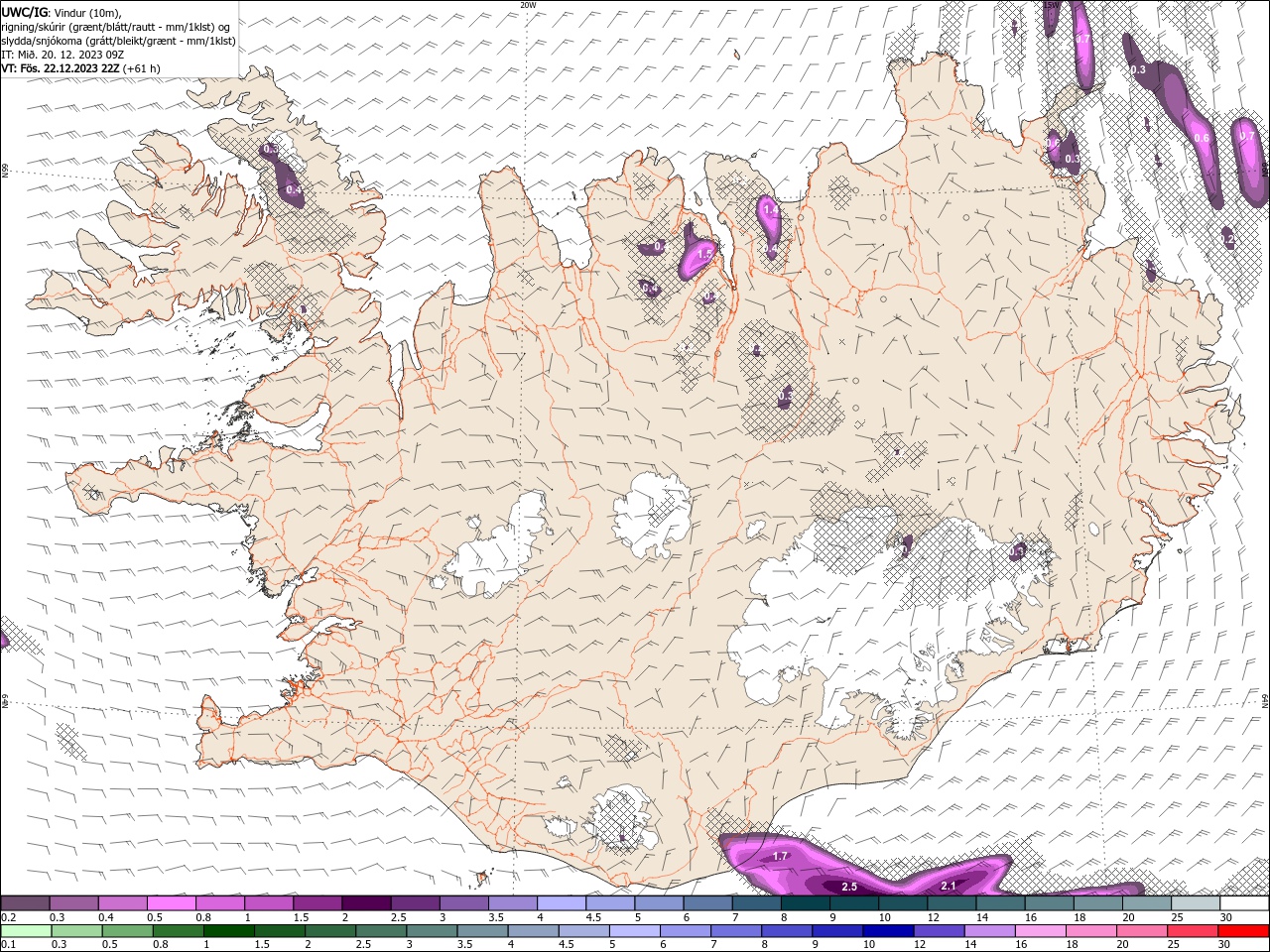1270x952 pixels.
Task: Click the 'UWC/IG: Vindur (10m)' title line
Action: point(62,12)
